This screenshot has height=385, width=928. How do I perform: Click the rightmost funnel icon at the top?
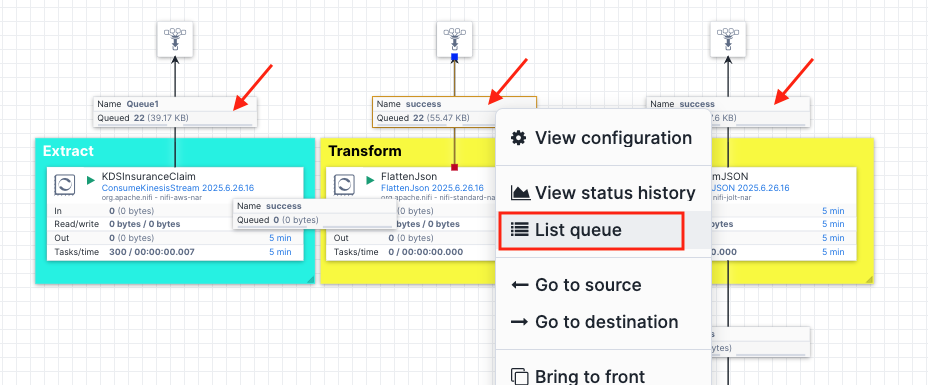(728, 39)
